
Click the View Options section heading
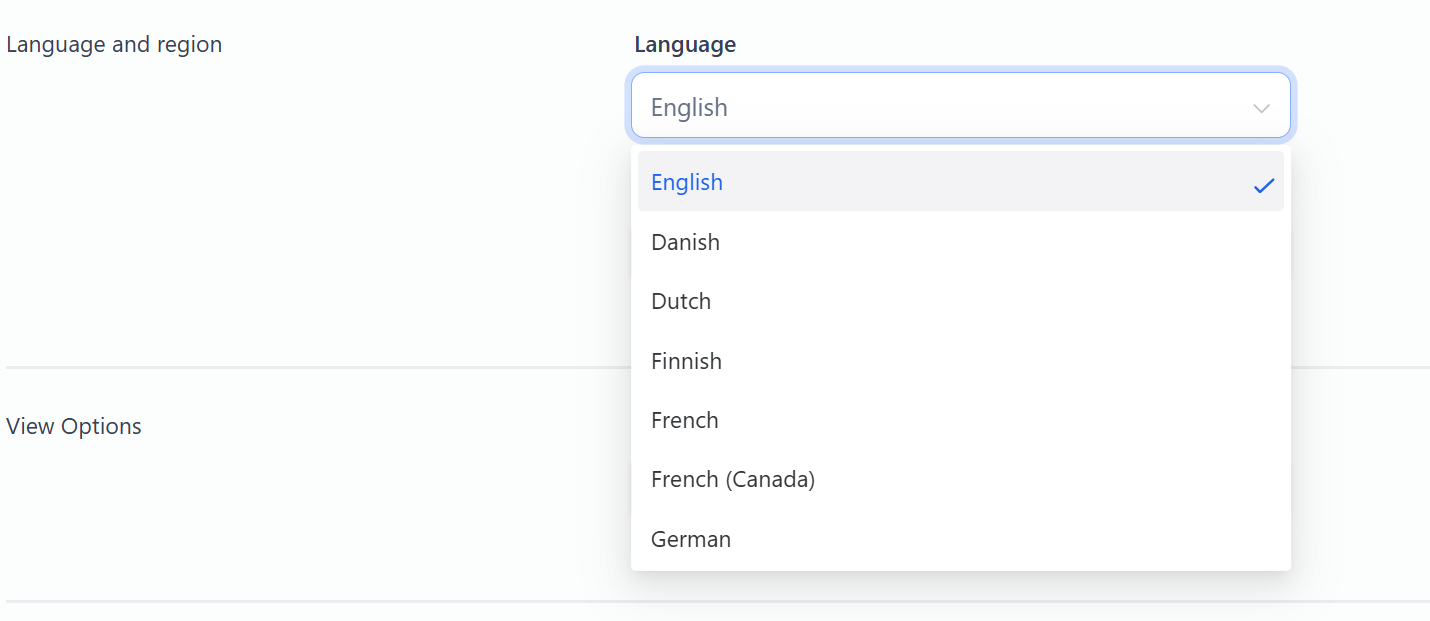click(73, 425)
